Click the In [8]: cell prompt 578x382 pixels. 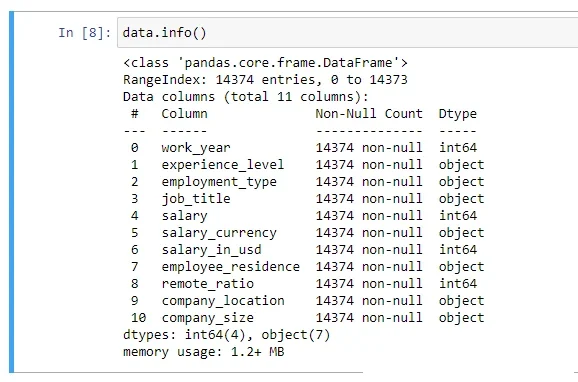pyautogui.click(x=84, y=33)
